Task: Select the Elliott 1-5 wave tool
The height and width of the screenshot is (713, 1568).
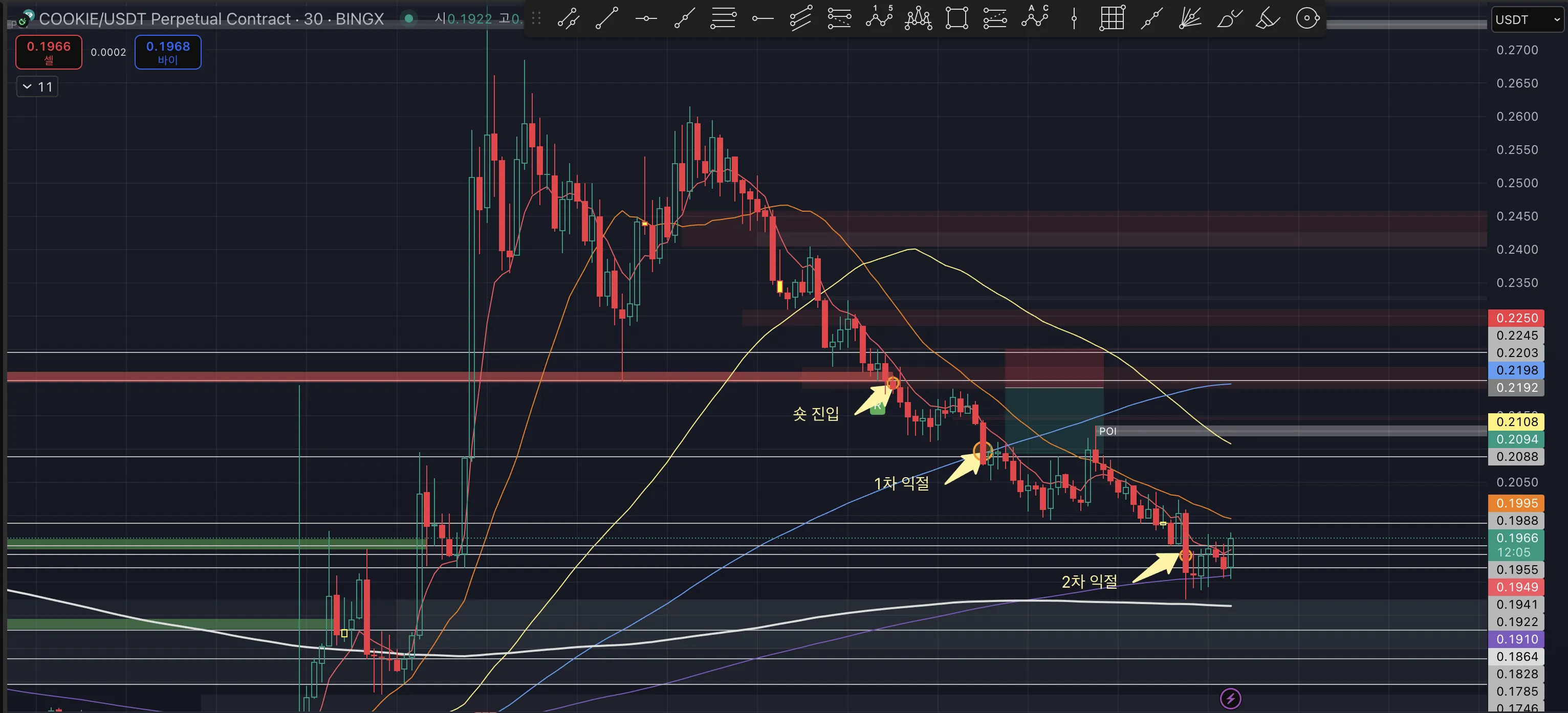Action: [879, 18]
